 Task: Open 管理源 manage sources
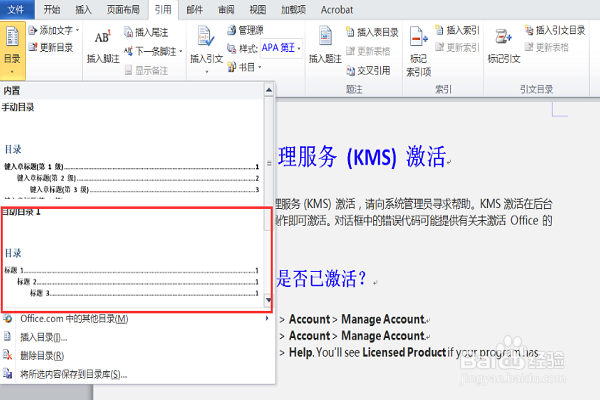click(245, 30)
